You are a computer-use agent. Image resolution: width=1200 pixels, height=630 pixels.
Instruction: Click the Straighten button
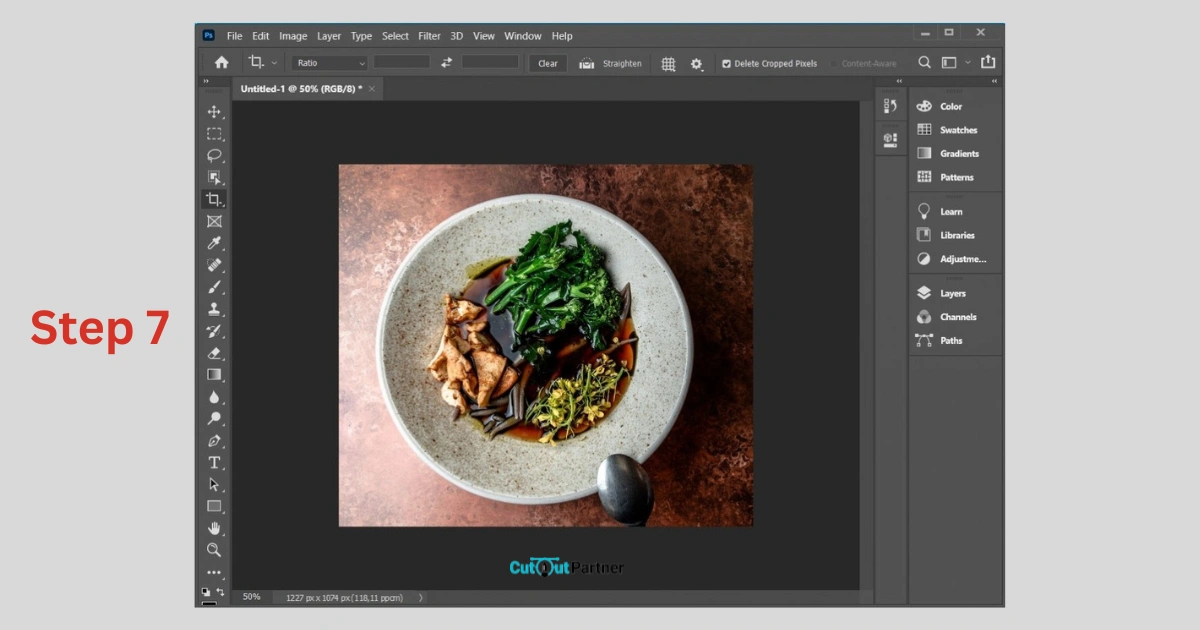tap(611, 63)
